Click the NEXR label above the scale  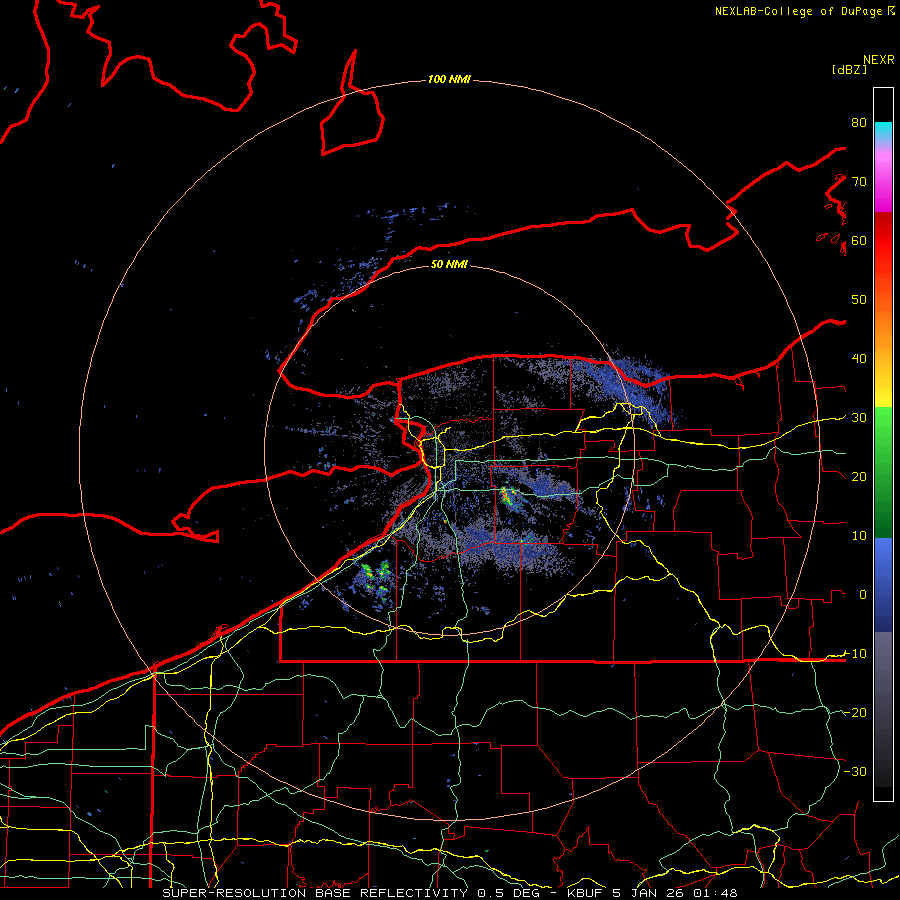coord(879,60)
